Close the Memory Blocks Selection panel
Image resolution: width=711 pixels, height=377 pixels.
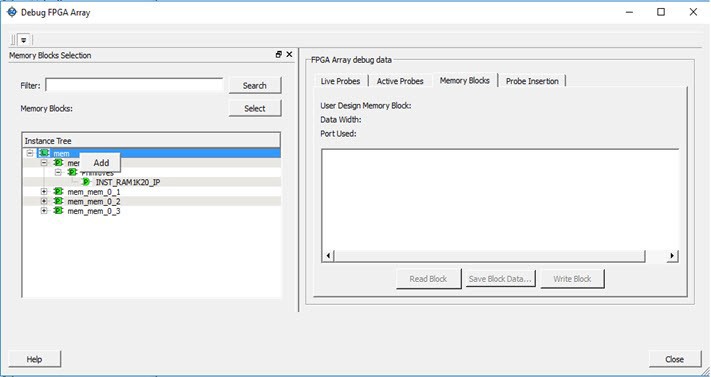coord(289,54)
